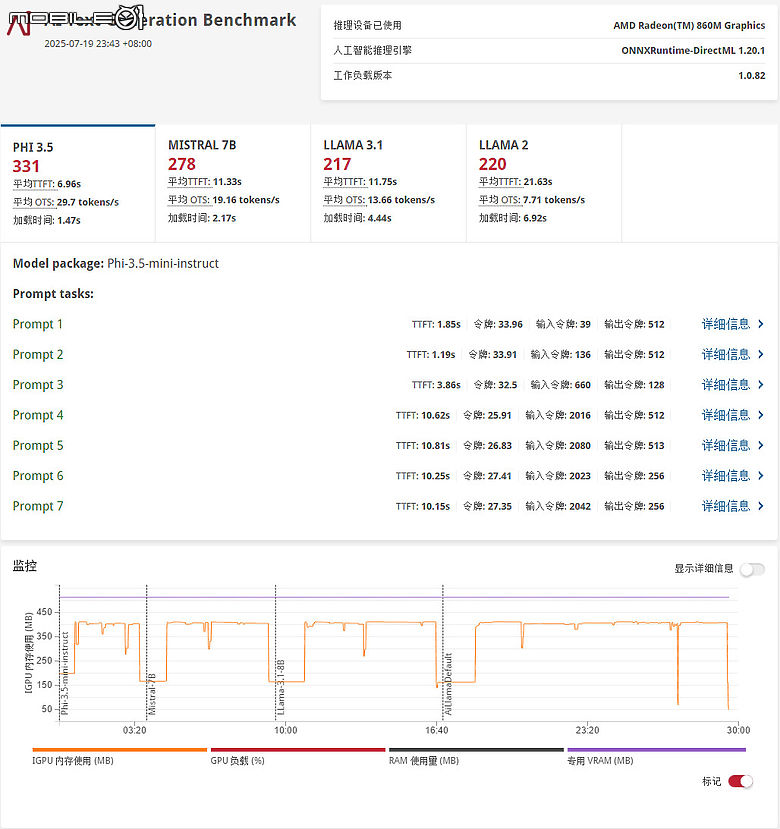This screenshot has width=780, height=829.
Task: Open detailed info link for Prompt 5
Action: [726, 445]
